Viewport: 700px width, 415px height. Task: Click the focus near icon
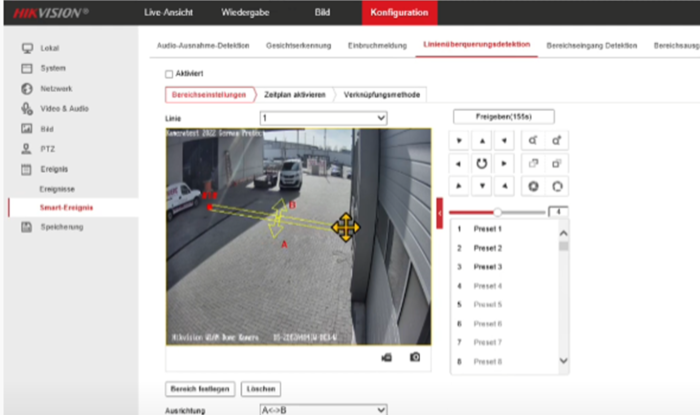point(533,164)
